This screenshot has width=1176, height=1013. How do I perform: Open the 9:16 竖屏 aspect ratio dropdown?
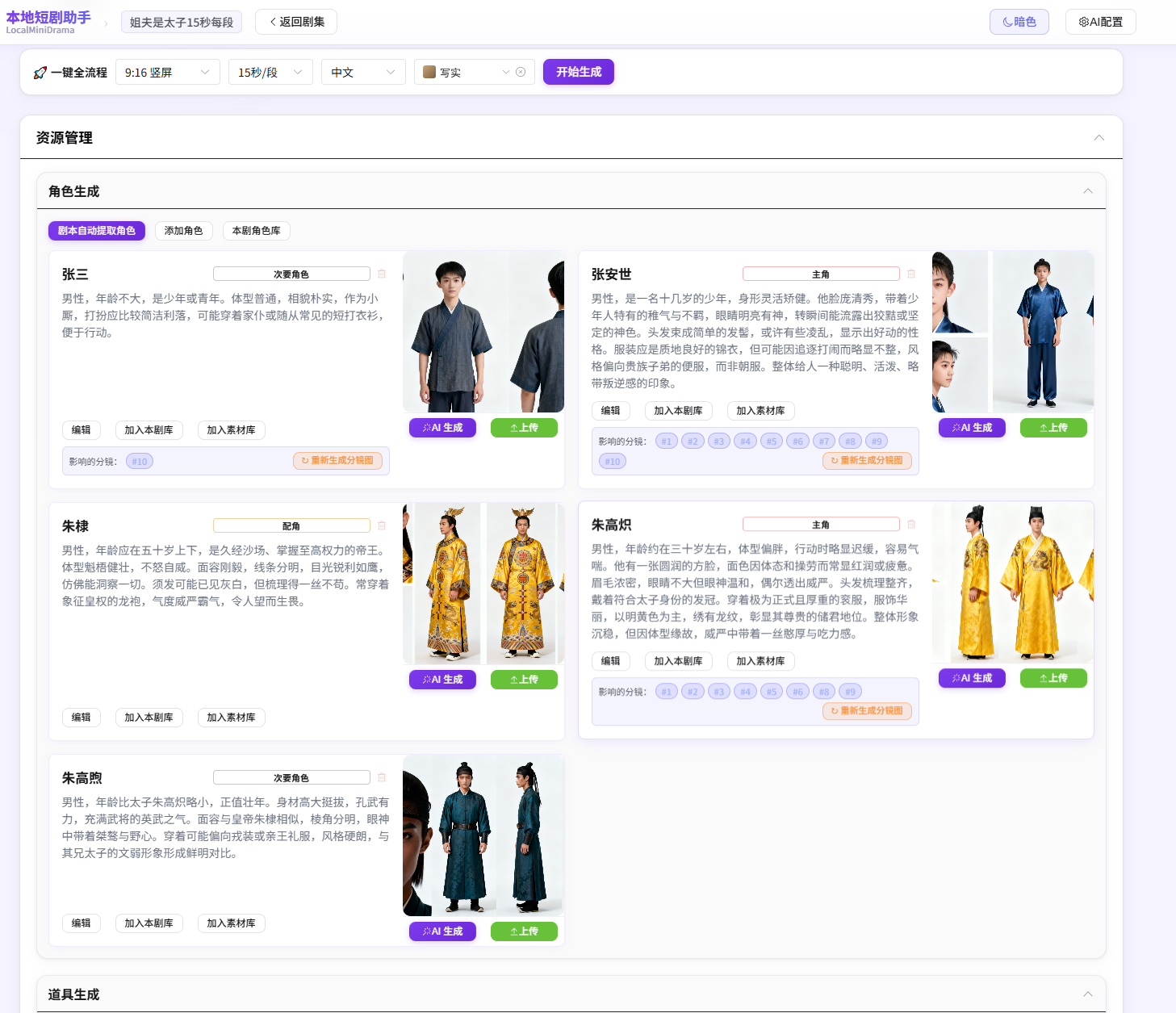click(167, 72)
